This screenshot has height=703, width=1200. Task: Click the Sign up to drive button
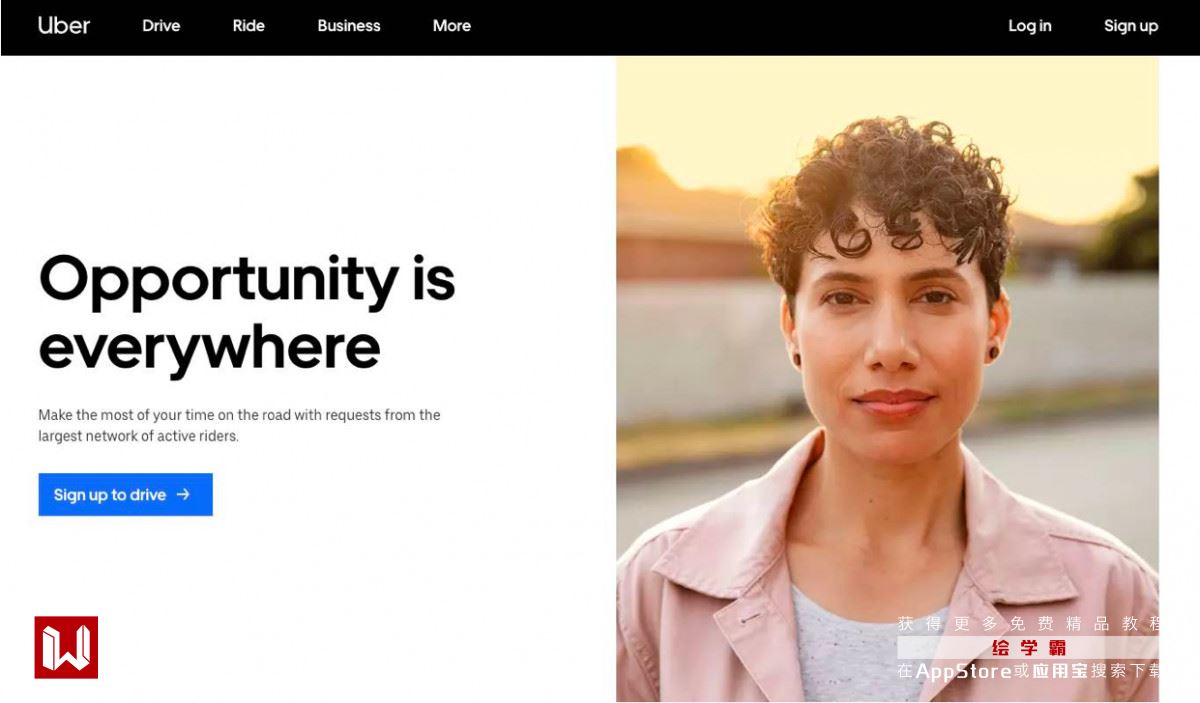(126, 494)
